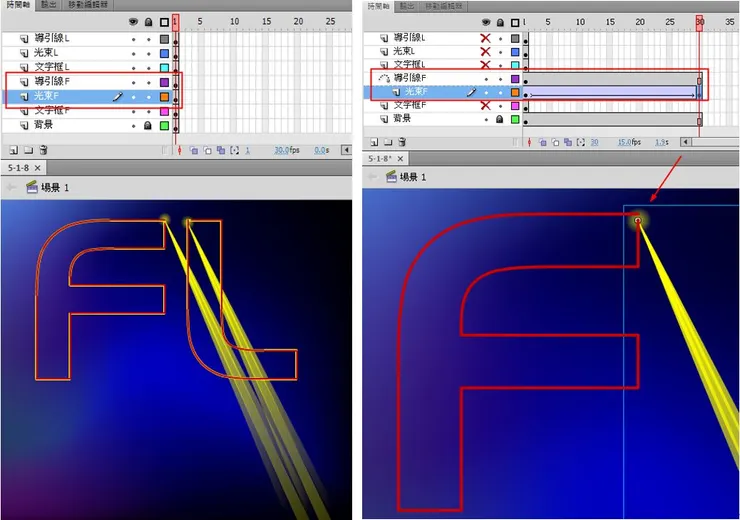740x520 pixels.
Task: Click timeline scroll-left arrow, right timeline
Action: pos(686,142)
